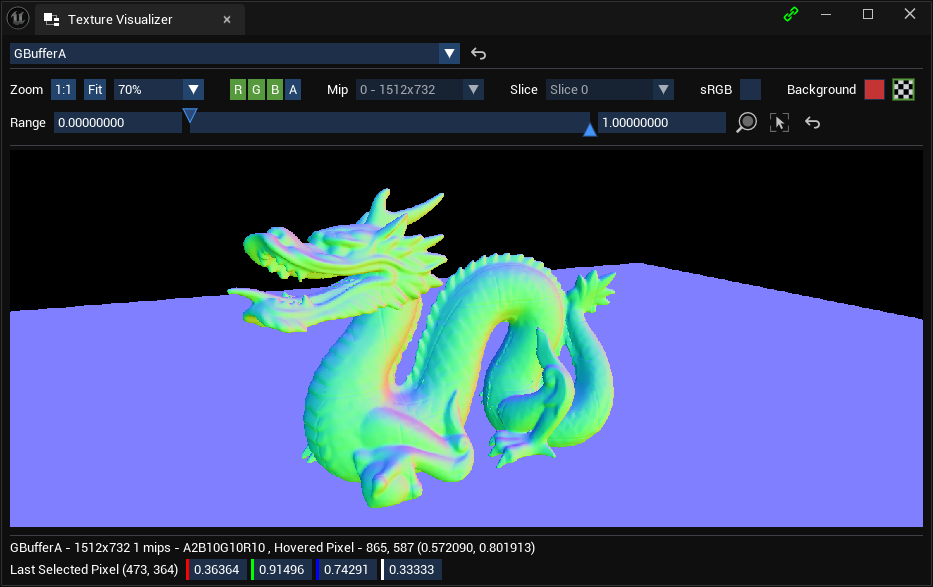Click the Unreal Engine logo icon

tap(18, 18)
